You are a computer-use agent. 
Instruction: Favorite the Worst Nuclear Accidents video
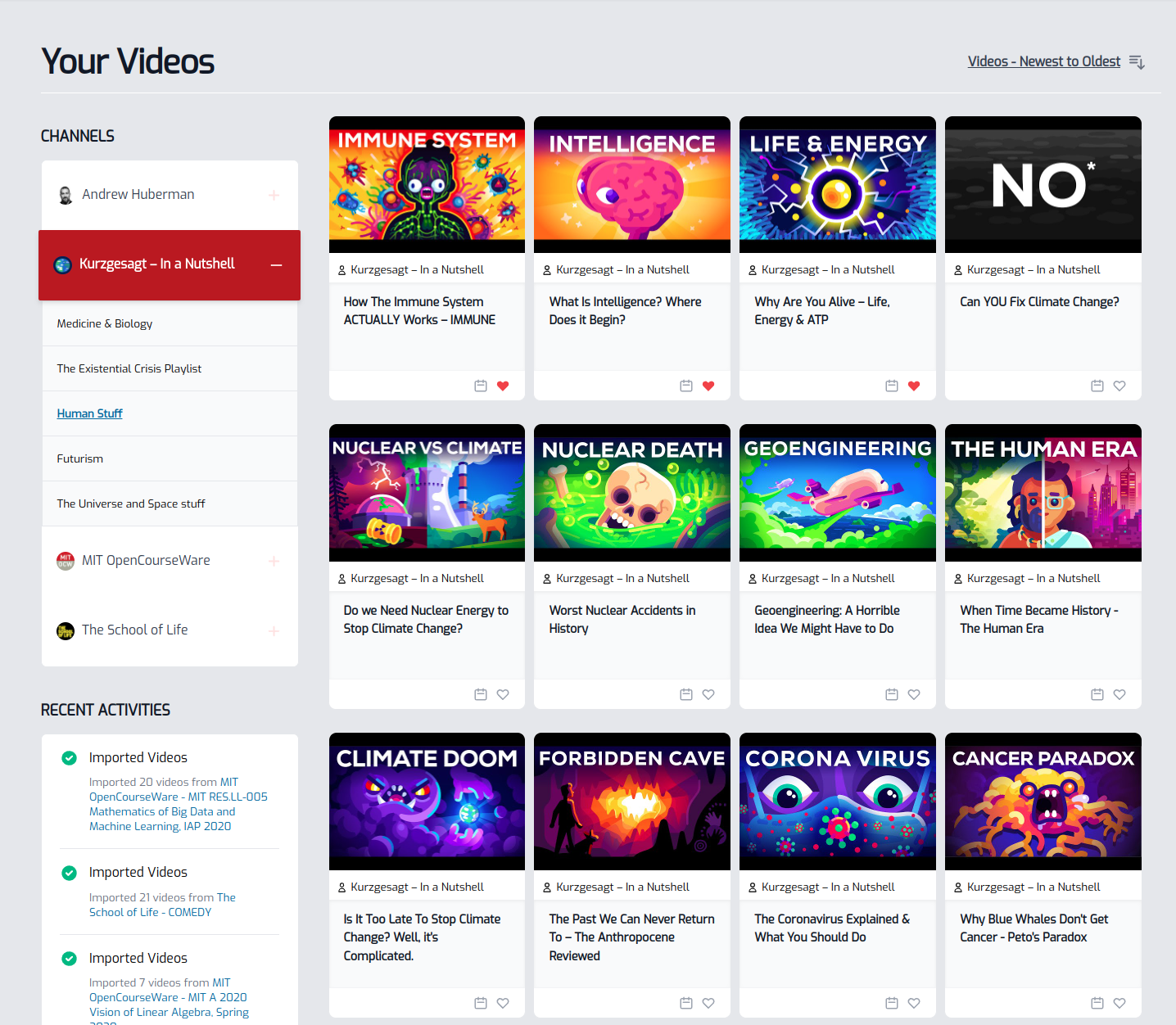[x=708, y=694]
